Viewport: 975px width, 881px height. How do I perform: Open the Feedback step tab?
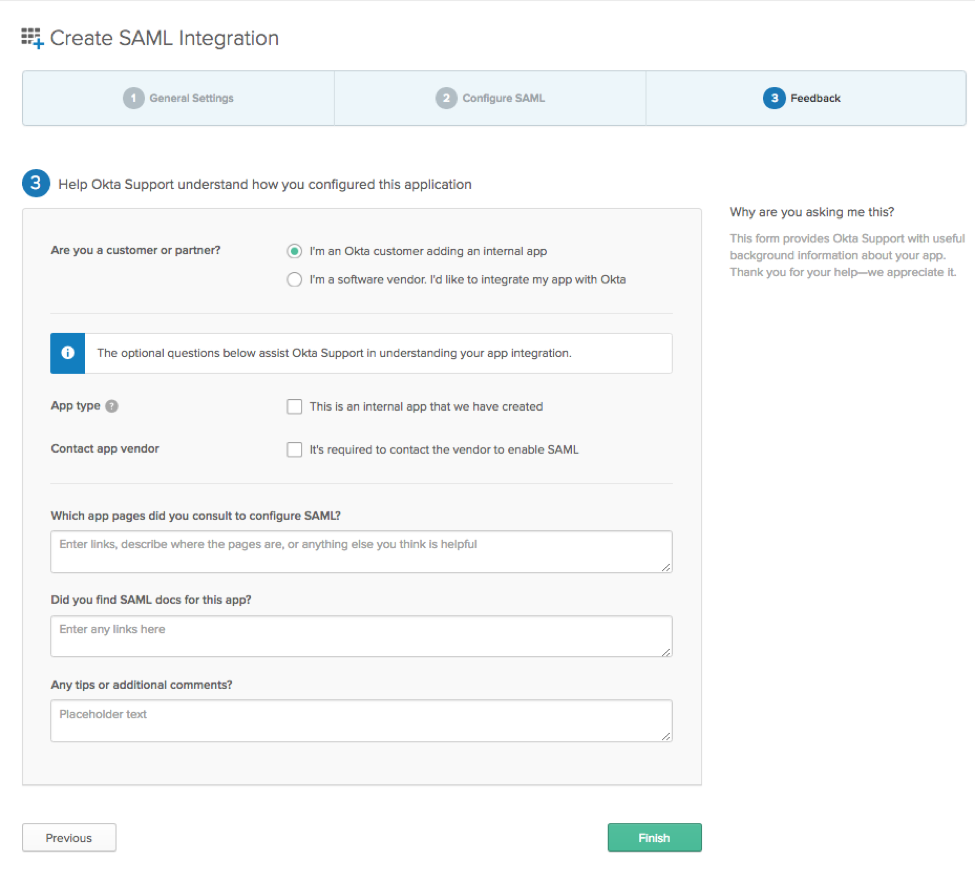click(806, 98)
